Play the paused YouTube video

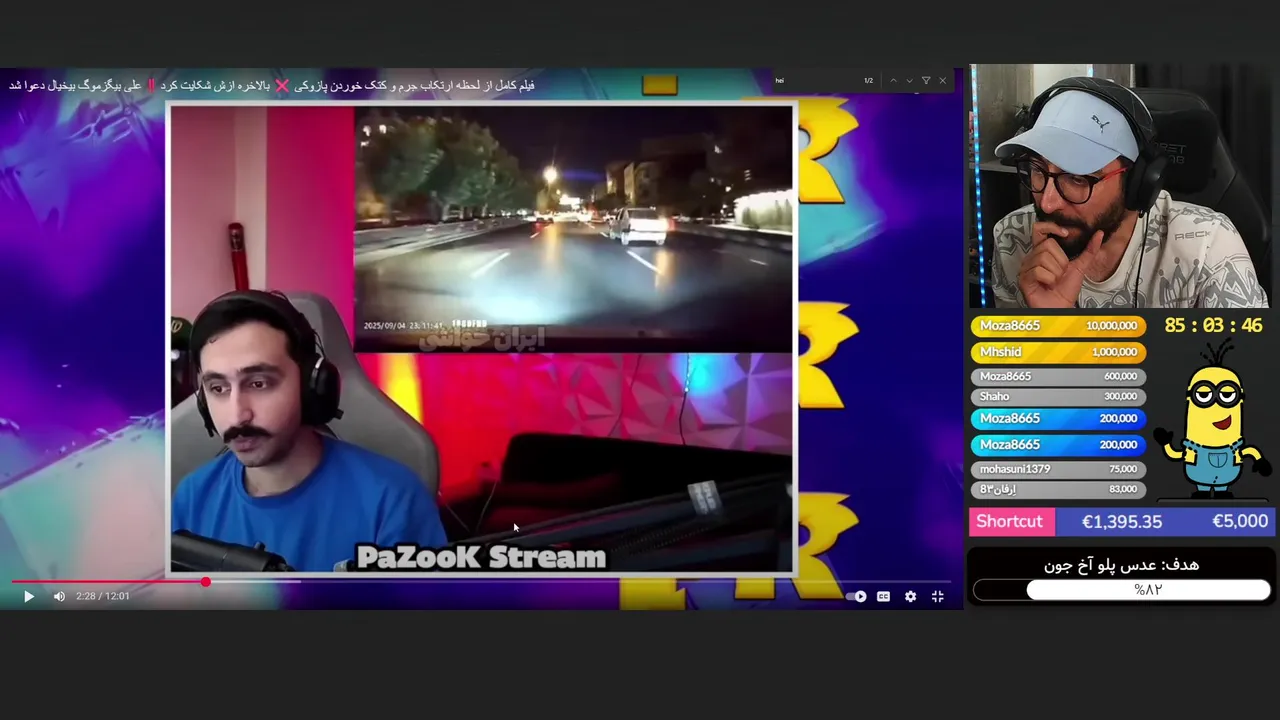tap(29, 596)
